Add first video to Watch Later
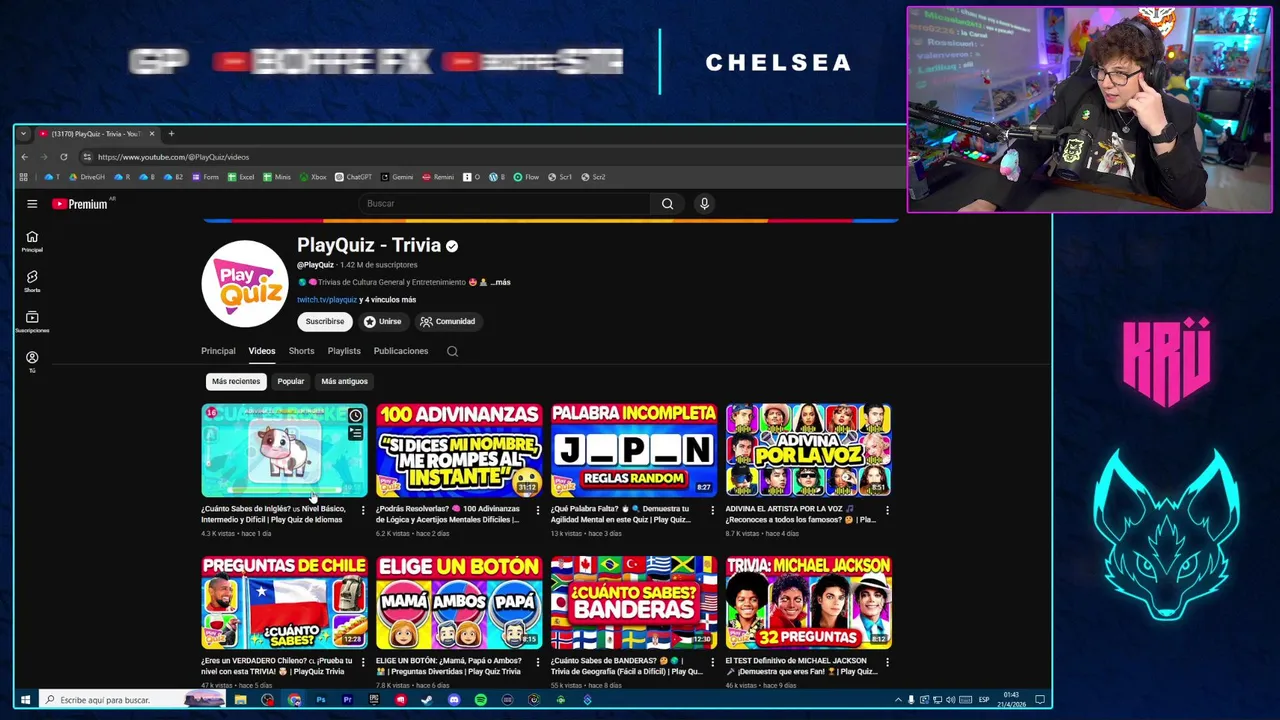Screen dimensions: 1280x720 [x=355, y=415]
